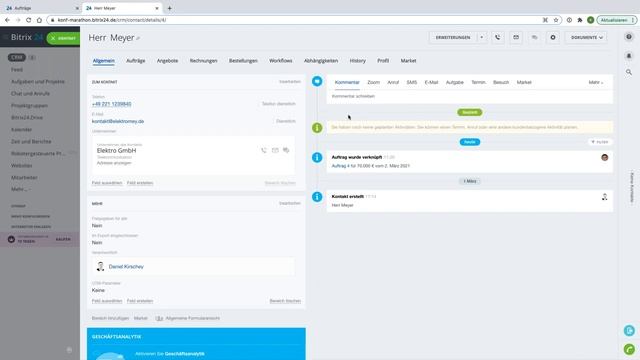This screenshot has height=360, width=640.
Task: Click Adresse anzeigen under Elektro GmbH
Action: coord(114,163)
